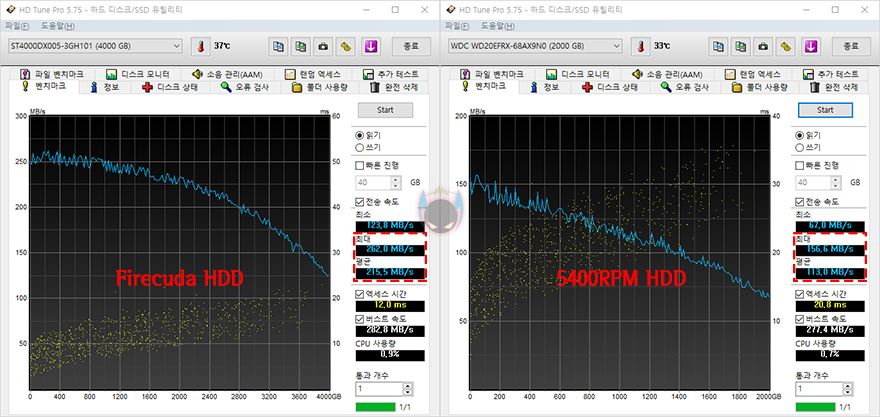Click 통과 개수 stepper arrows in right window

click(x=848, y=389)
